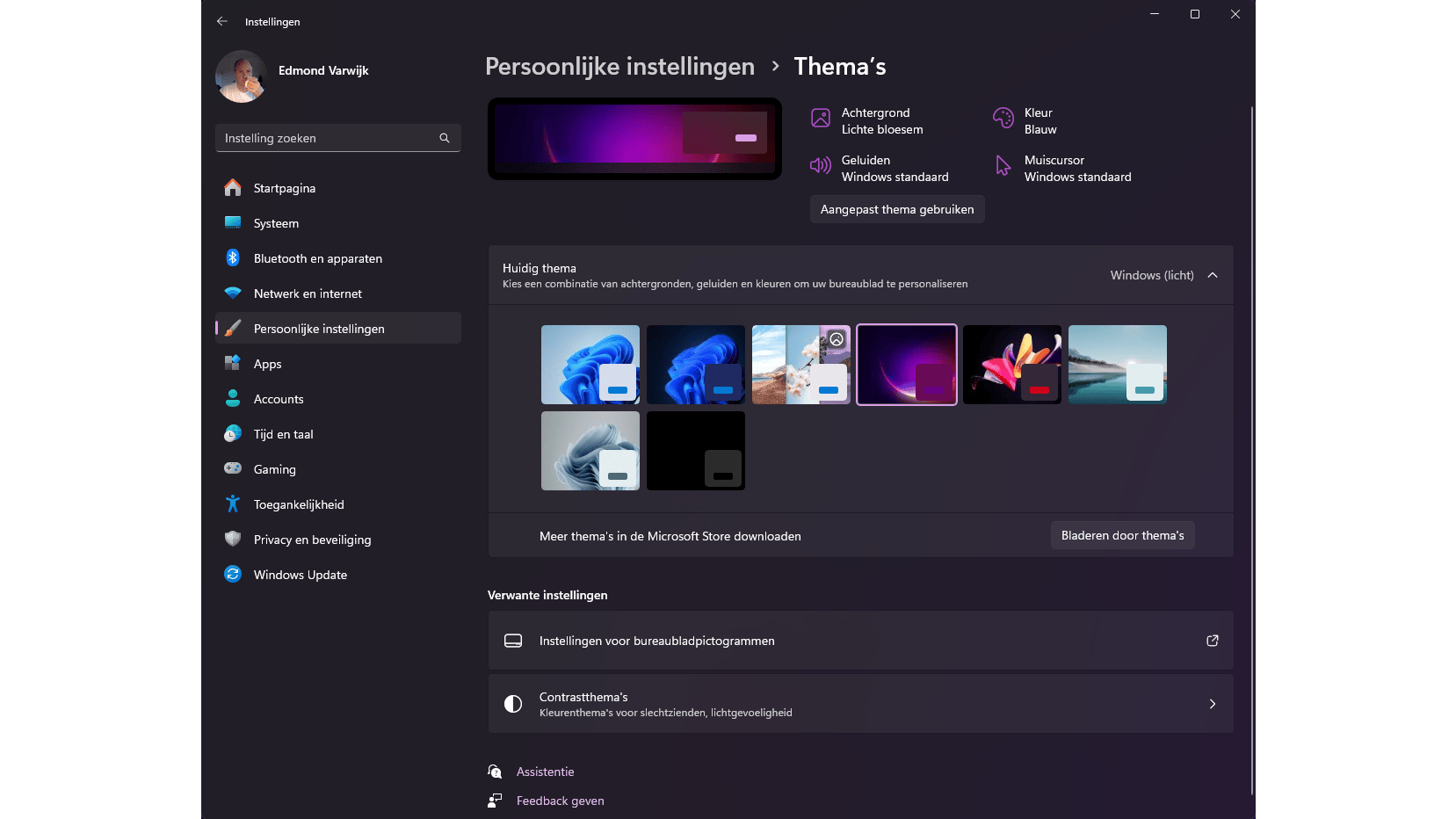
Task: Open the Systeem settings page
Action: 338,223
